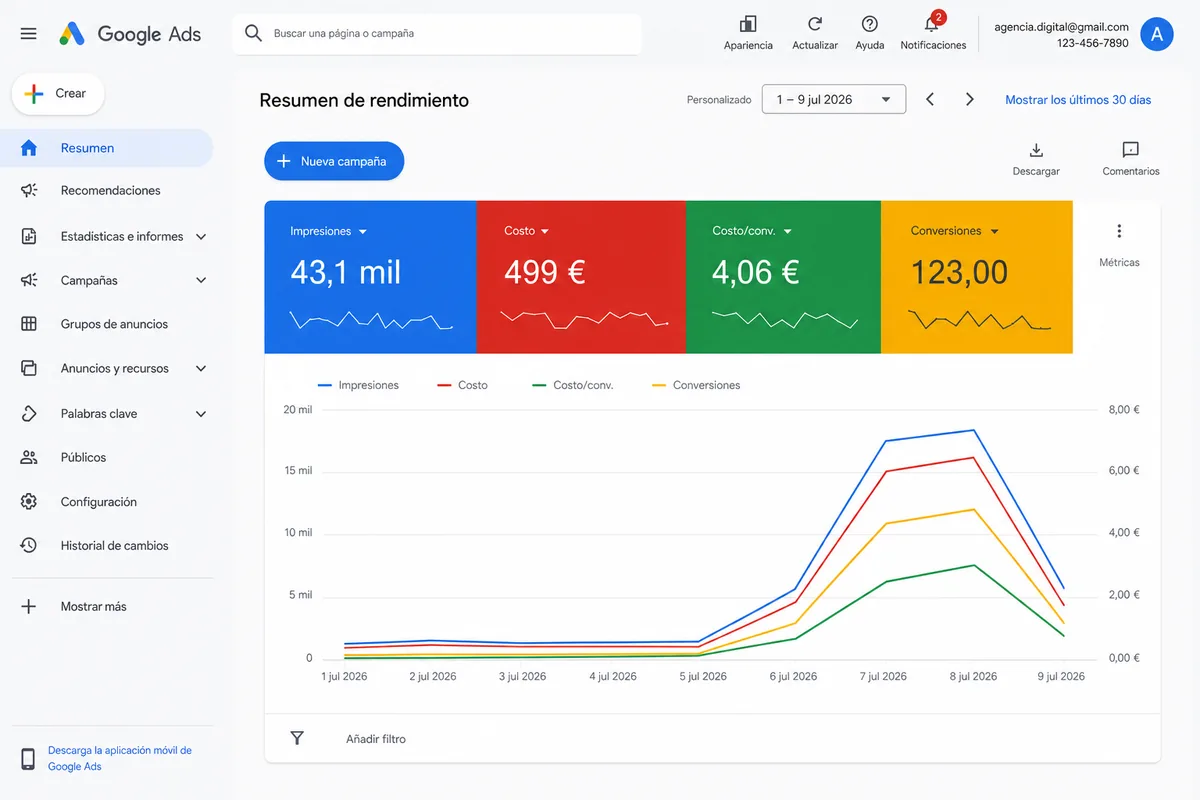Click the Historial de cambios clock icon

[29, 545]
